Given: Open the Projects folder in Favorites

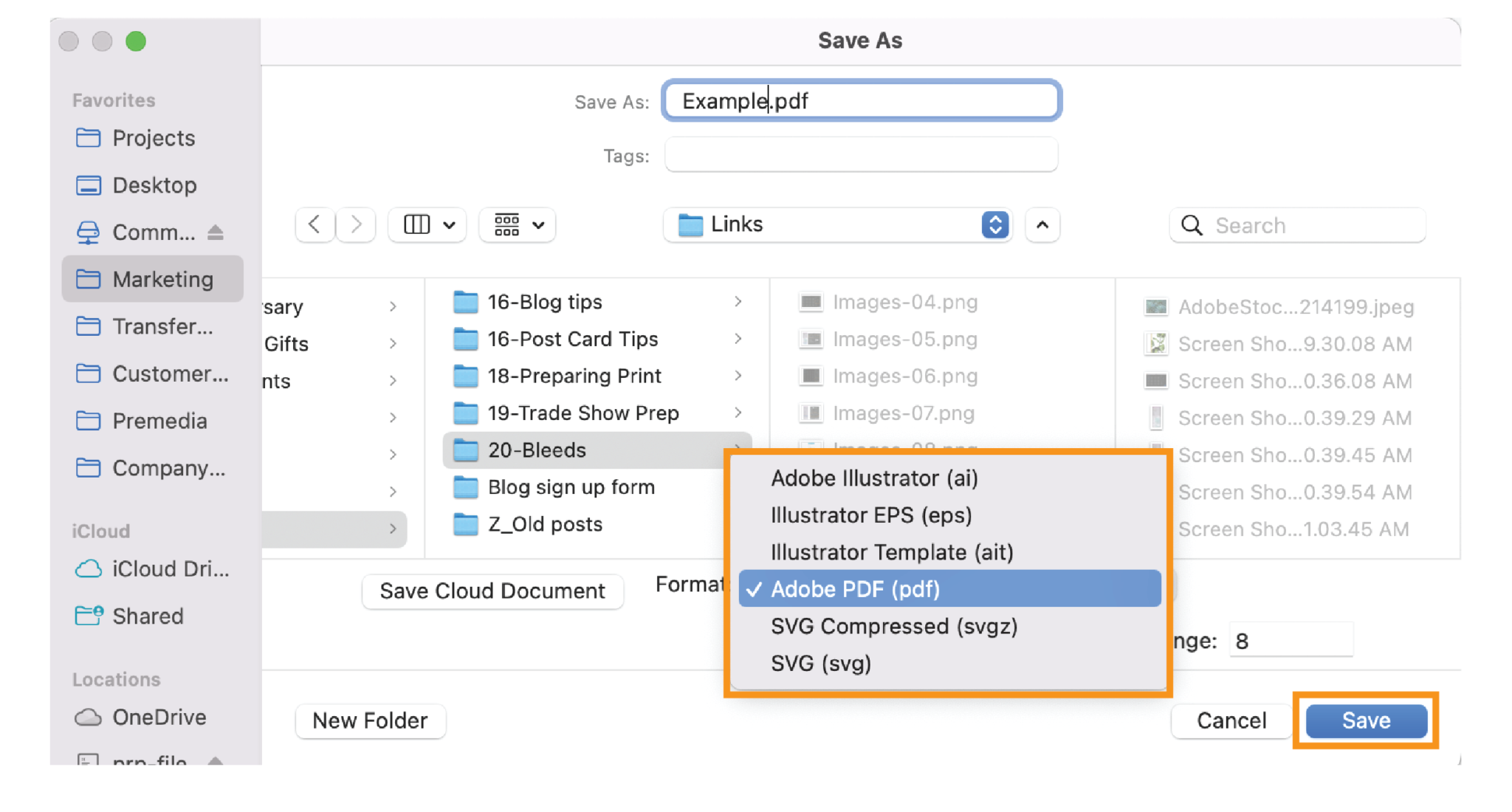Looking at the screenshot, I should tap(153, 138).
